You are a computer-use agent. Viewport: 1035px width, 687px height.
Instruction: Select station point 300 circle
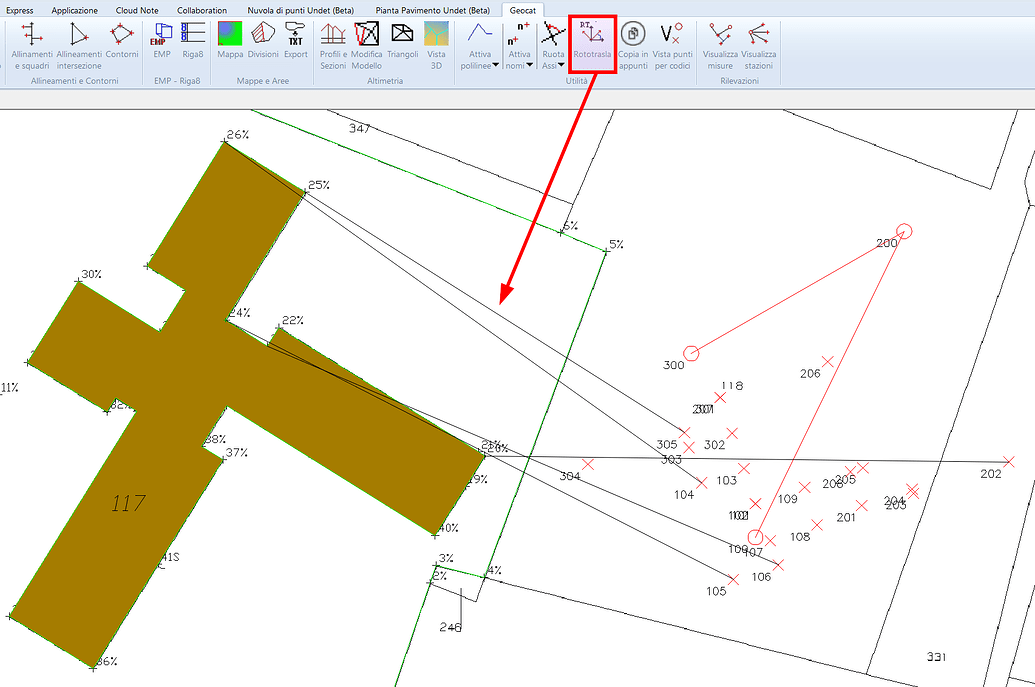(x=691, y=353)
